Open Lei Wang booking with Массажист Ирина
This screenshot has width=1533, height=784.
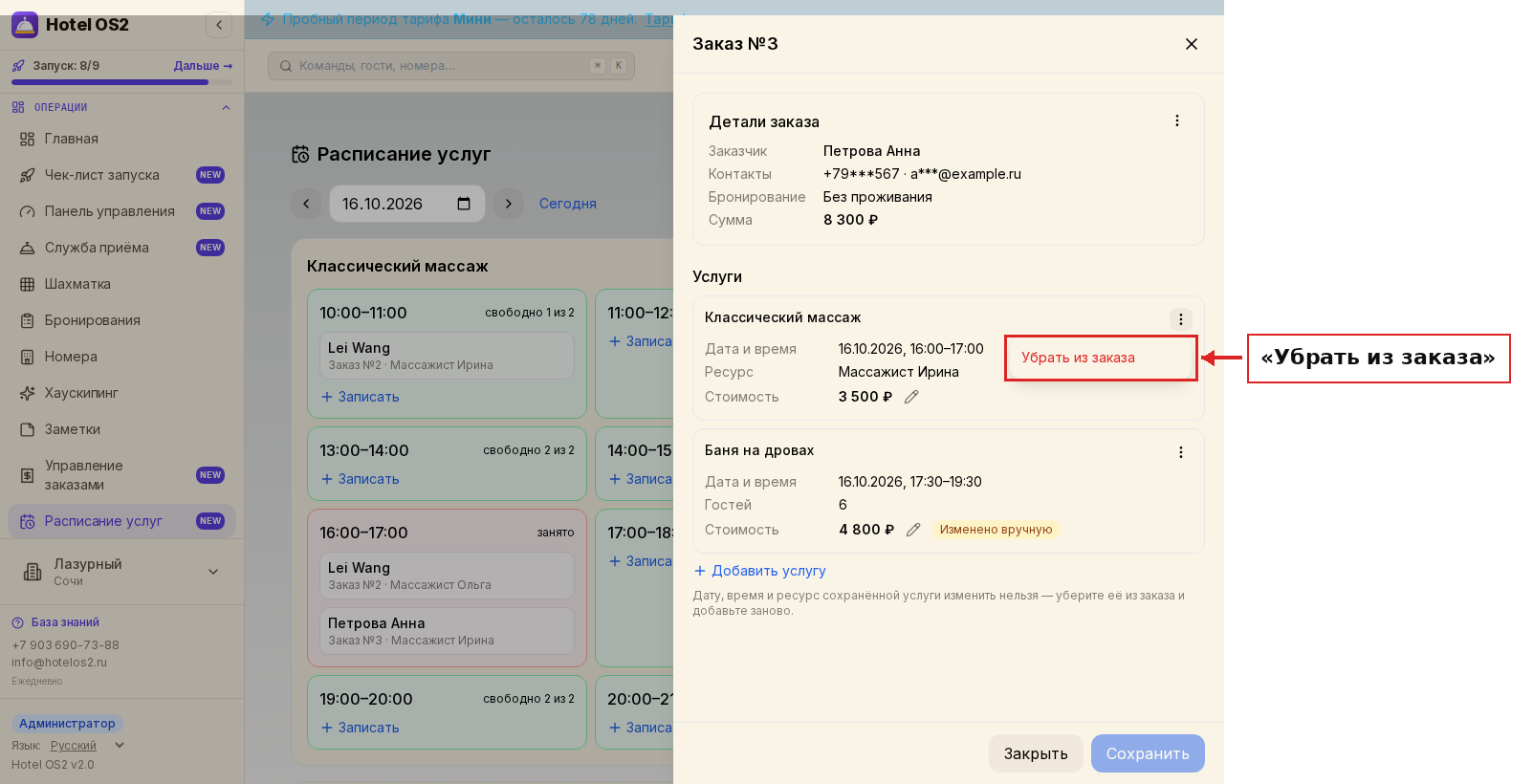coord(447,356)
